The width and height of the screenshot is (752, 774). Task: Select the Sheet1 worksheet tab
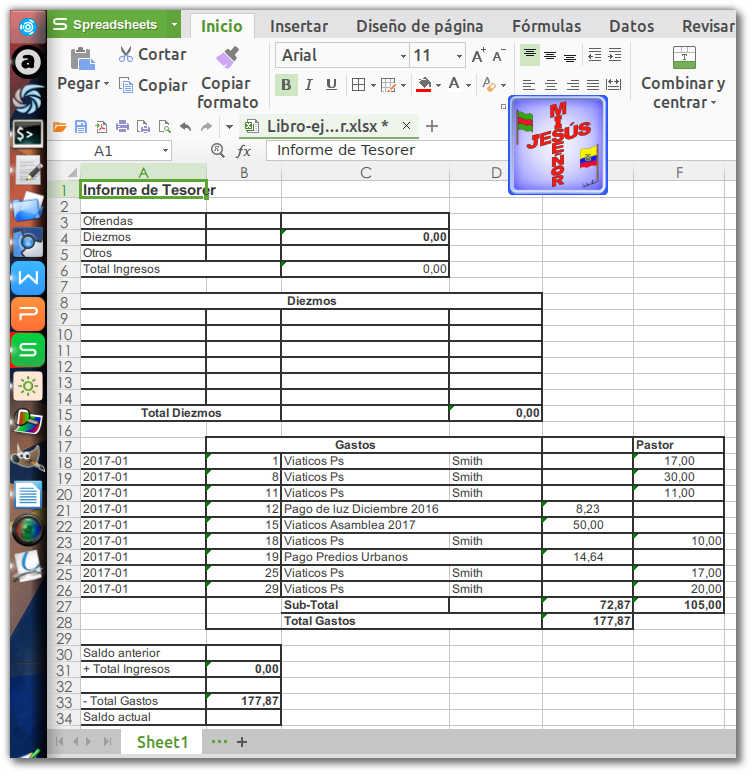tap(162, 742)
